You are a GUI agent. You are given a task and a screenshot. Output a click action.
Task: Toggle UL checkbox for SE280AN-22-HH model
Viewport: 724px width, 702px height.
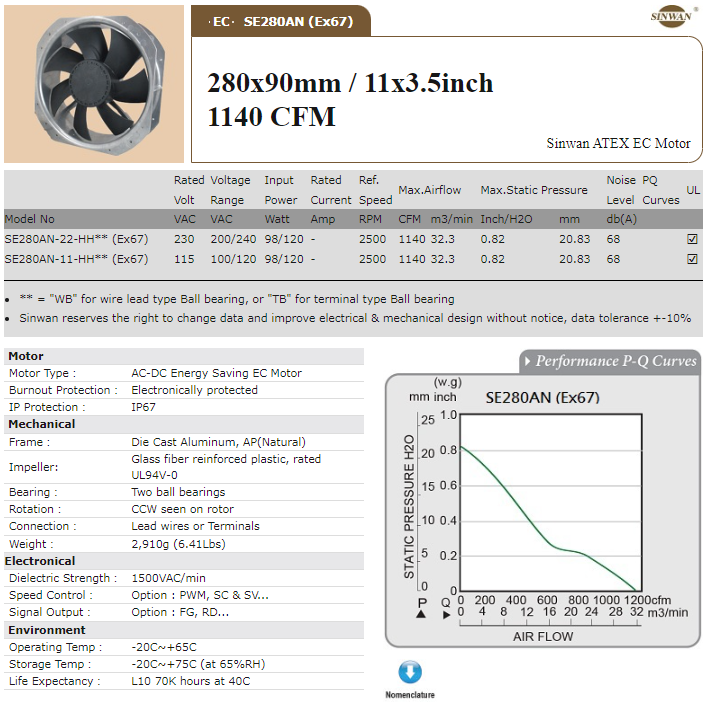coord(692,240)
